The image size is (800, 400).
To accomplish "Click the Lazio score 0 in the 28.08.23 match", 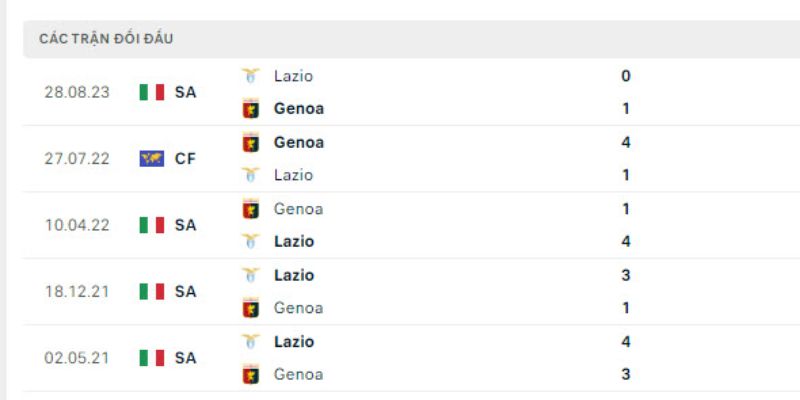I will pyautogui.click(x=626, y=75).
